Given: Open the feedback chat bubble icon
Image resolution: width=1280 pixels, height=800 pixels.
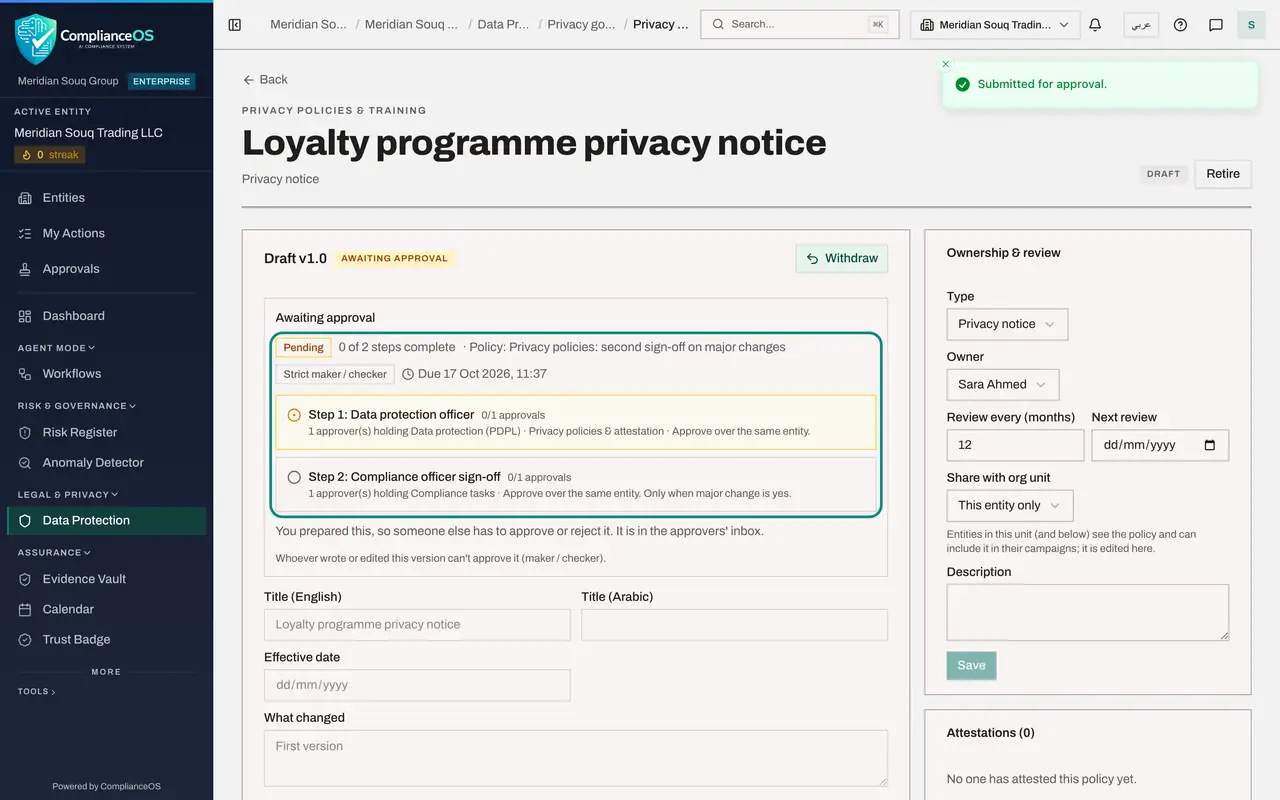Looking at the screenshot, I should [1216, 25].
